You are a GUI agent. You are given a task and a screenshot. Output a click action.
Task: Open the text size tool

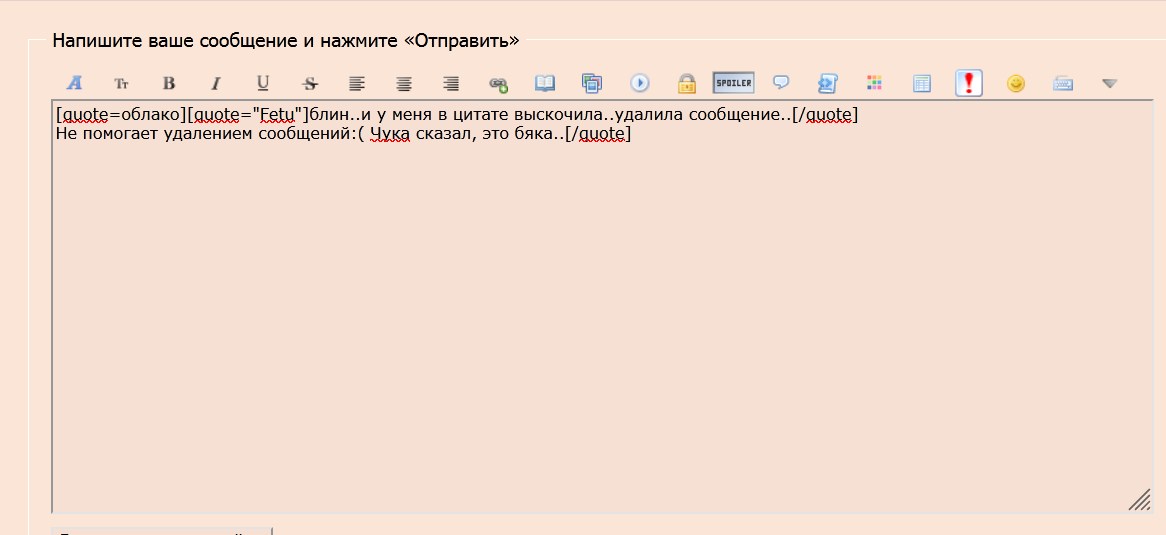(x=121, y=83)
